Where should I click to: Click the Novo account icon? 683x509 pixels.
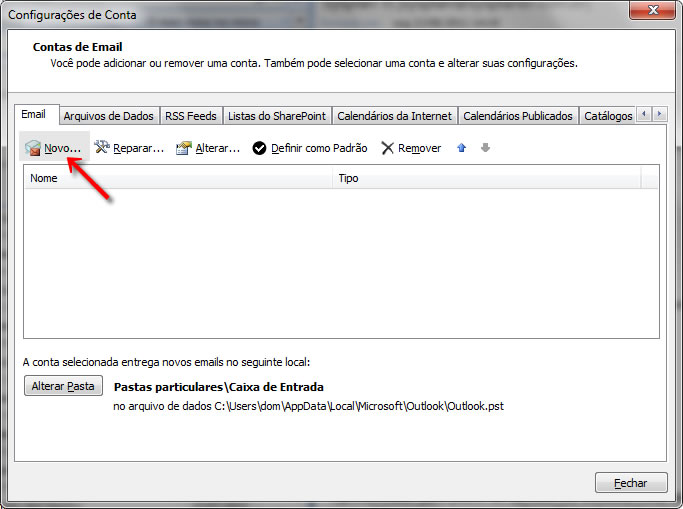pos(33,148)
